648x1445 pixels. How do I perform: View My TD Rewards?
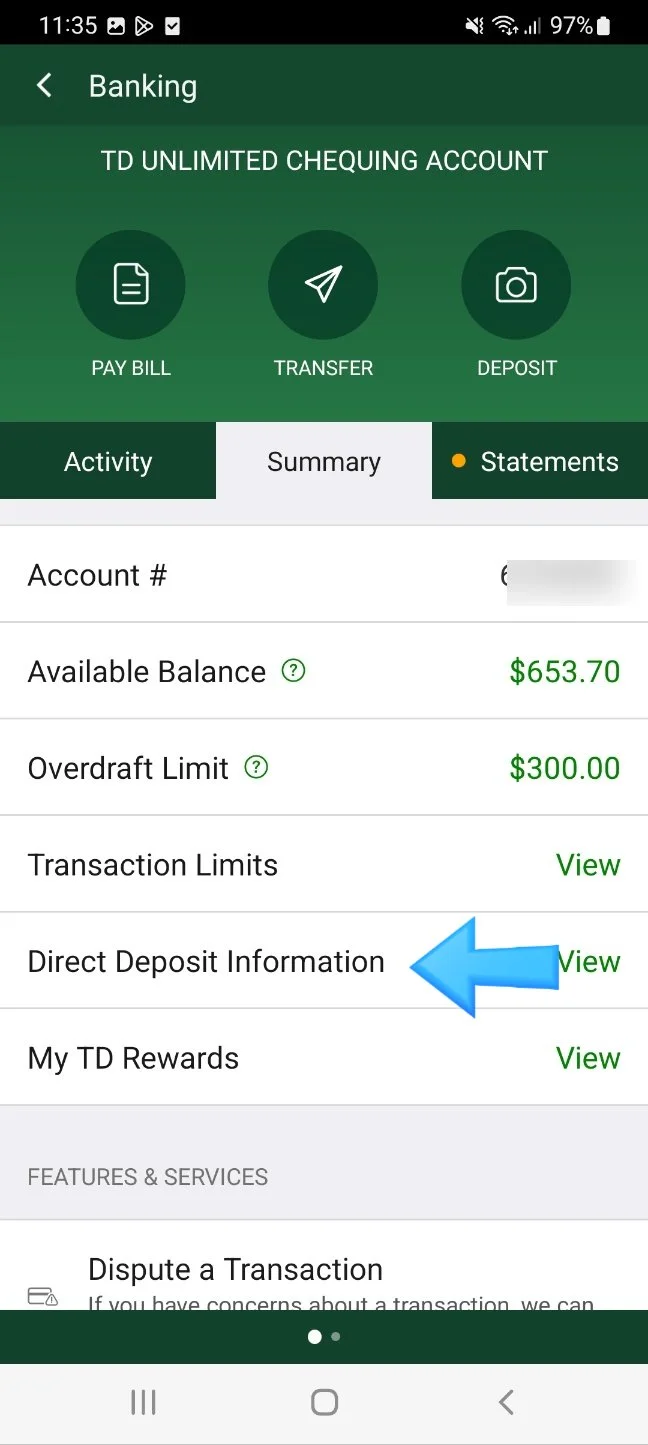tap(588, 1058)
